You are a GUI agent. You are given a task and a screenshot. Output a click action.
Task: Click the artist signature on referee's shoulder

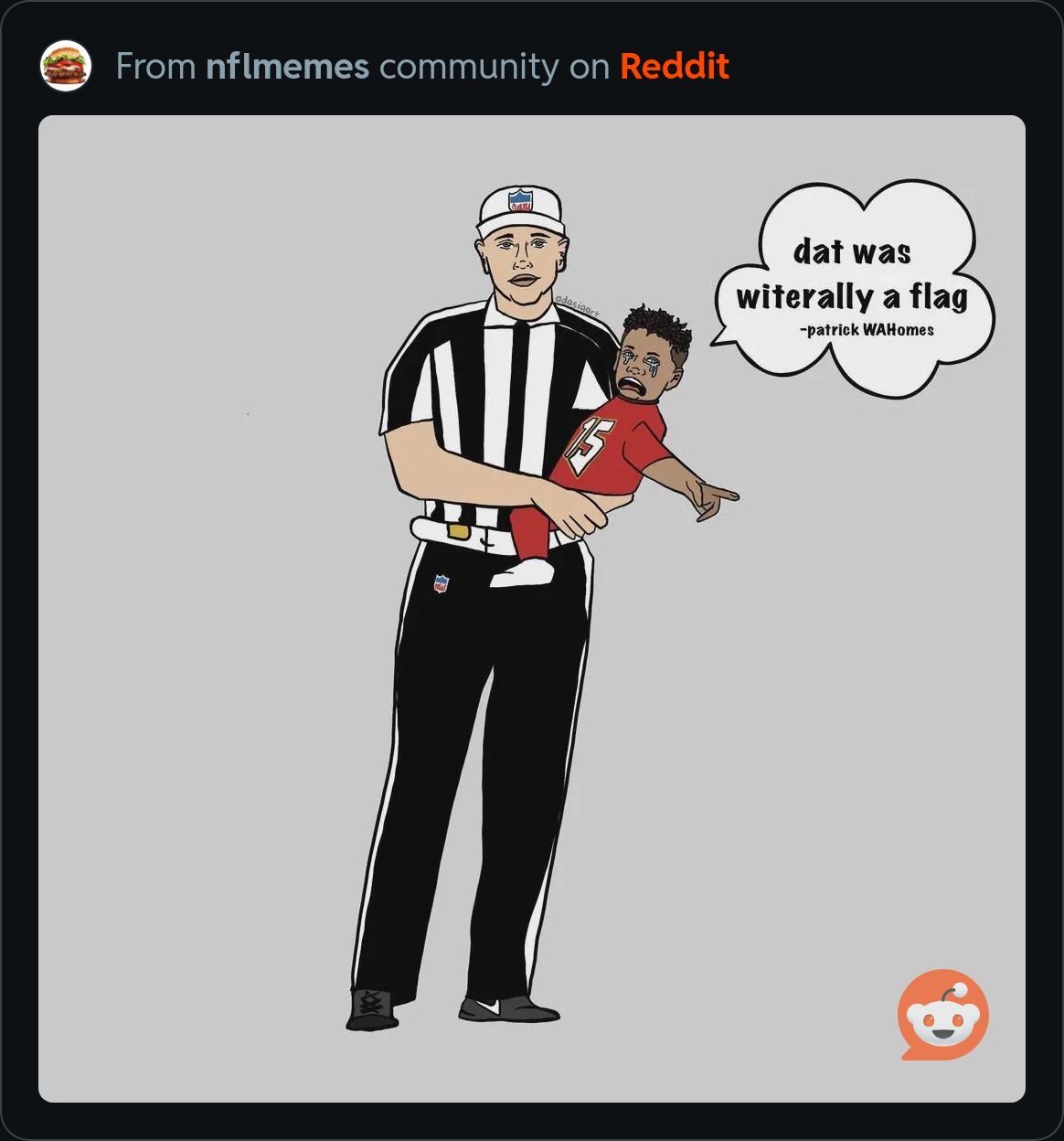coord(577,307)
